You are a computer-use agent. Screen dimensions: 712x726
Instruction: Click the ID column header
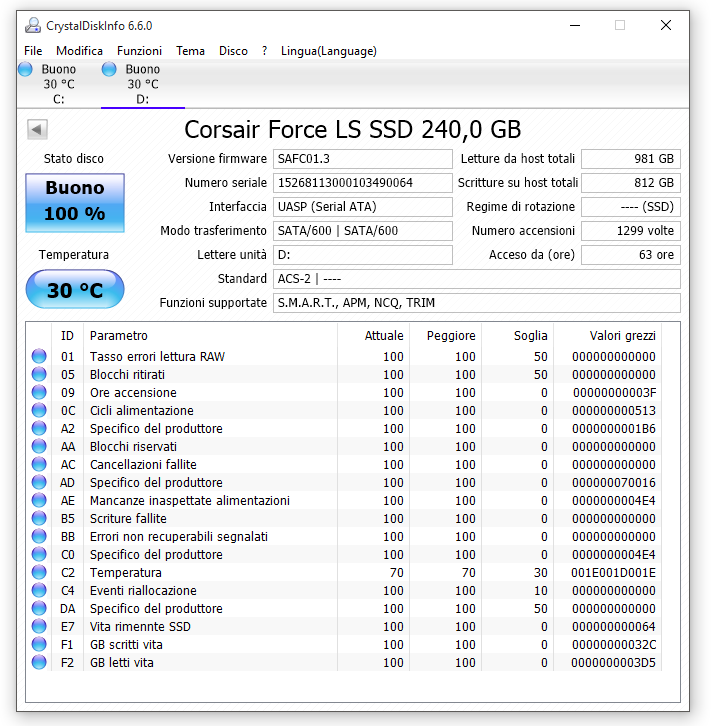pyautogui.click(x=68, y=336)
